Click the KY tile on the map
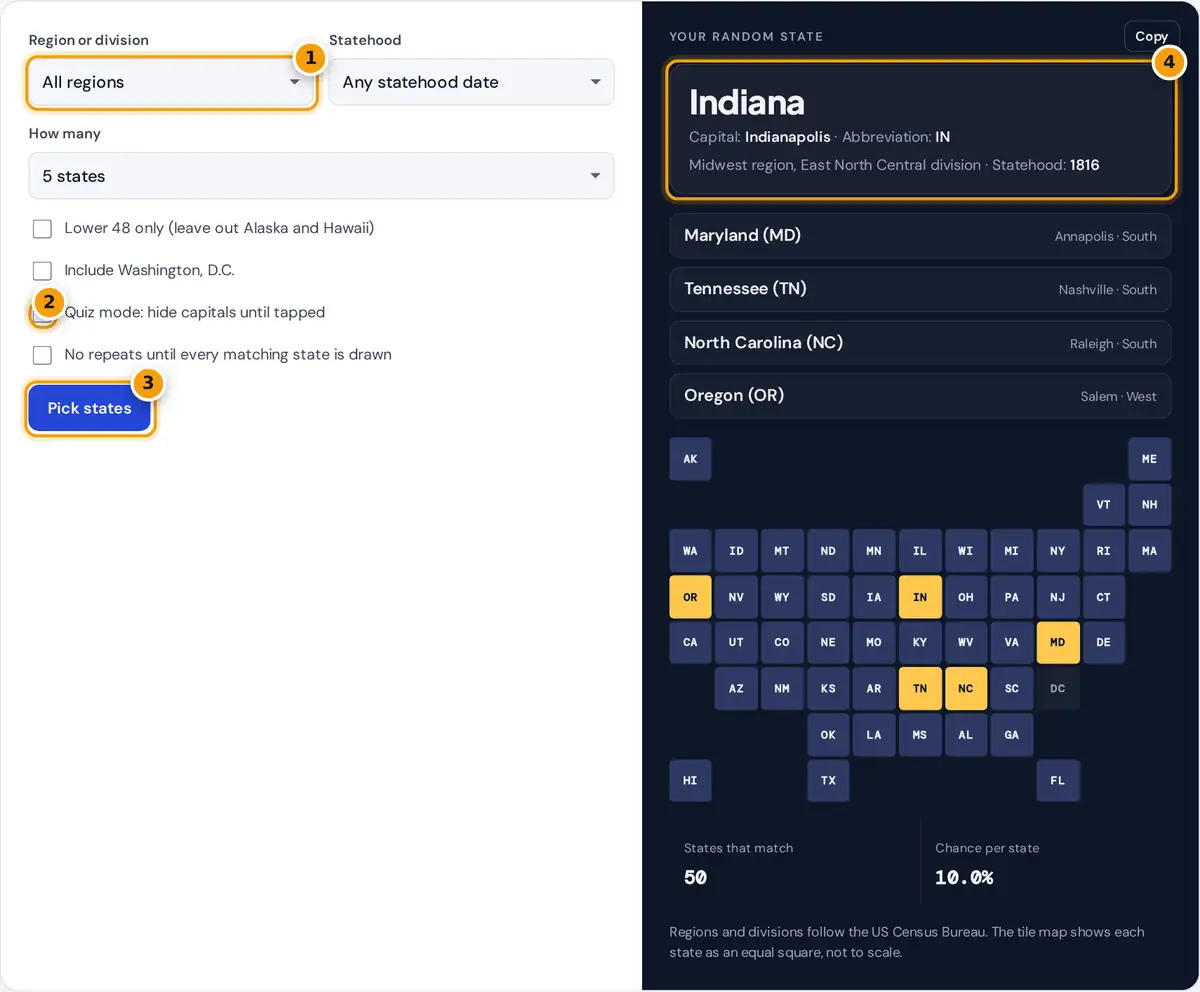Screen dimensions: 1200x992 (x=920, y=642)
